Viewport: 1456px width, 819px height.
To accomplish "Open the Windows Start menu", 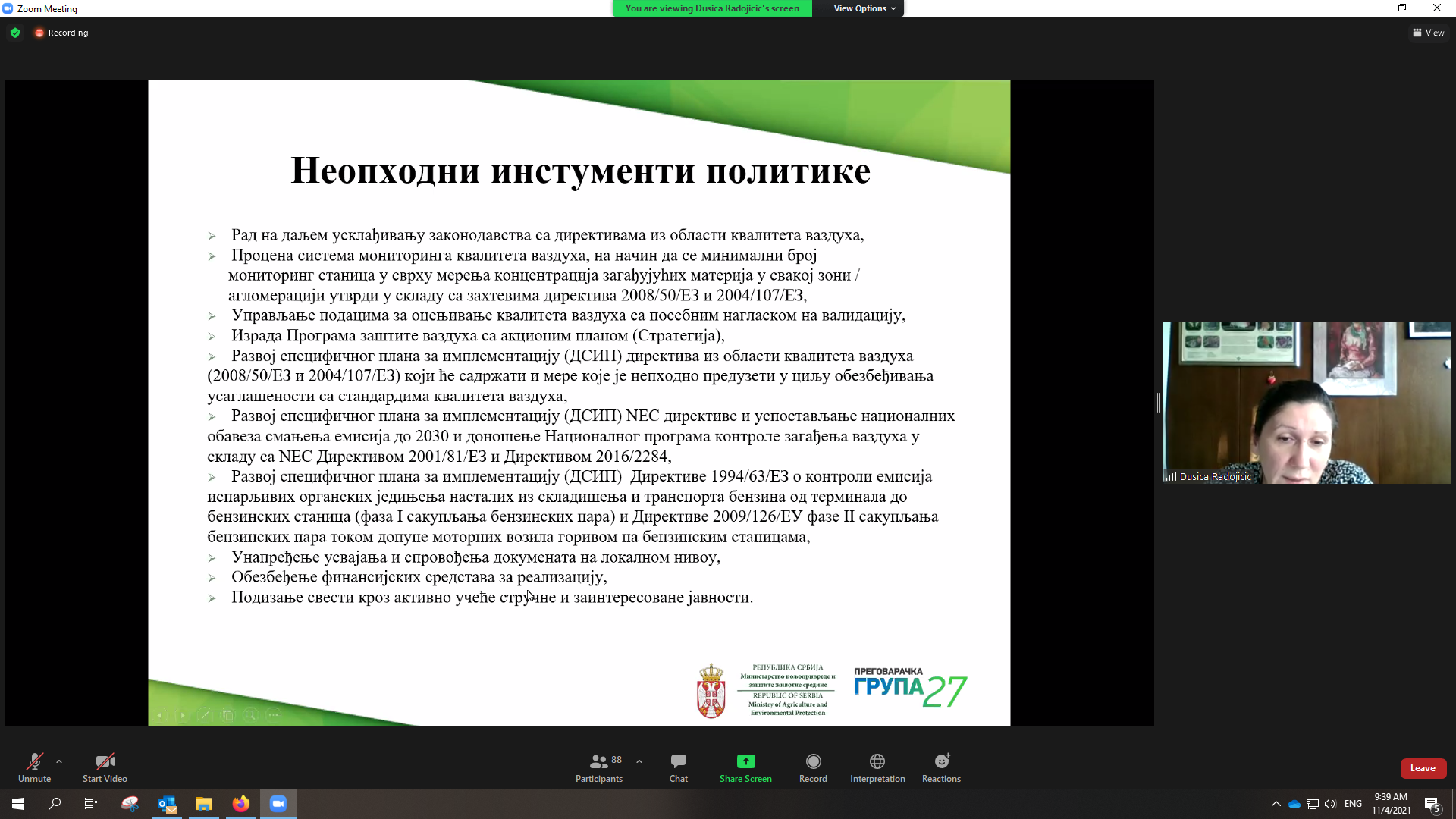I will (x=18, y=804).
